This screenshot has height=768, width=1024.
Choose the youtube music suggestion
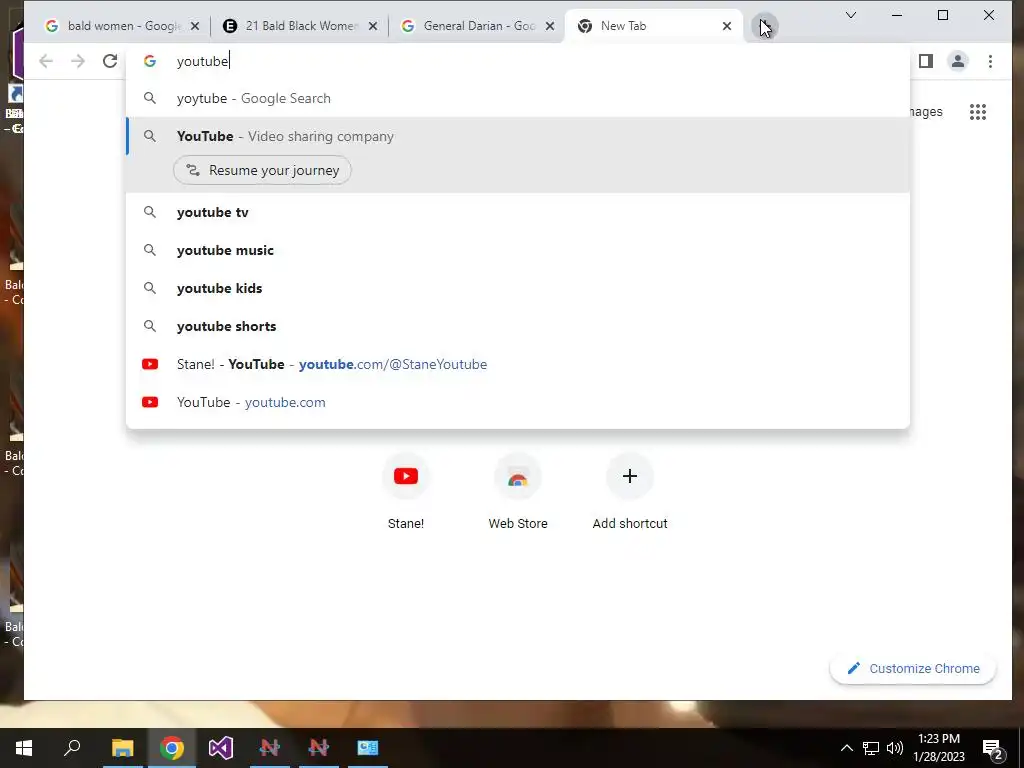coord(517,250)
